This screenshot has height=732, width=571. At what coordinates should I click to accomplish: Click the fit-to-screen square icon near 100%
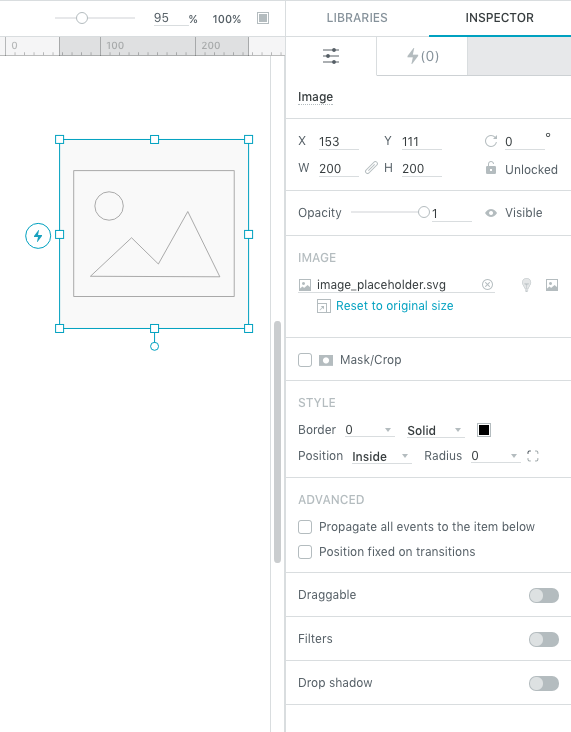point(263,18)
